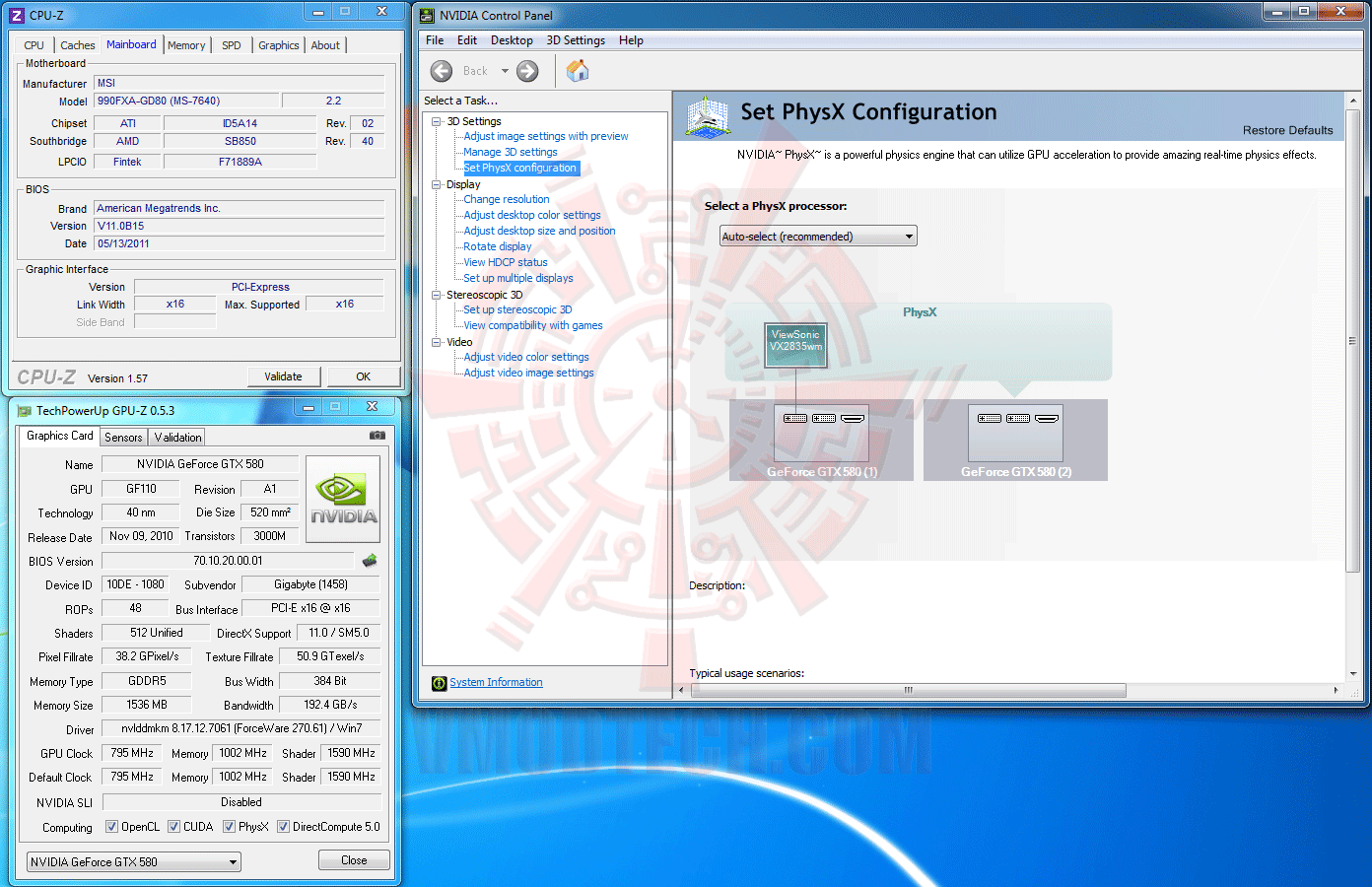Viewport: 1372px width, 887px height.
Task: Switch to the Caches tab in CPU-Z
Action: [x=78, y=45]
